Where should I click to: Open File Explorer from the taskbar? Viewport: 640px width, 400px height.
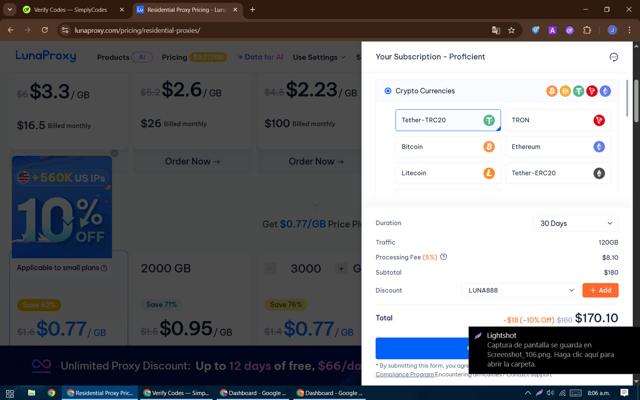point(31,393)
